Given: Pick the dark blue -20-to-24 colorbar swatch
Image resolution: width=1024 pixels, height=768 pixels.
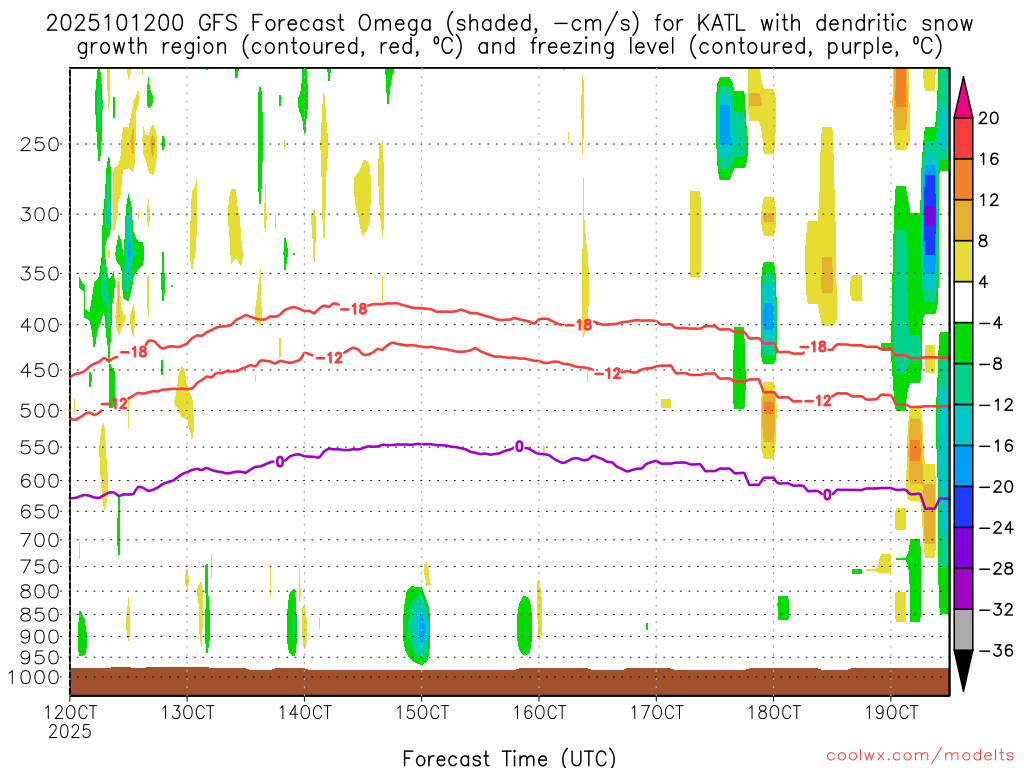Looking at the screenshot, I should click(x=963, y=507).
